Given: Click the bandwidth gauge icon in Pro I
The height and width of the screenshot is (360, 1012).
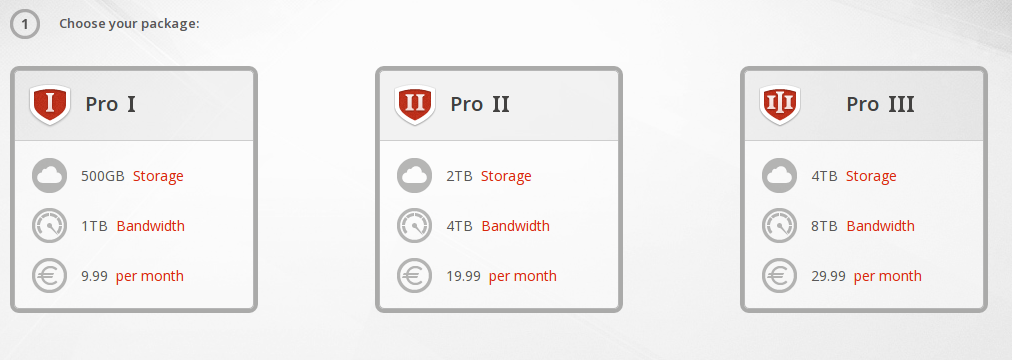Looking at the screenshot, I should (x=50, y=226).
